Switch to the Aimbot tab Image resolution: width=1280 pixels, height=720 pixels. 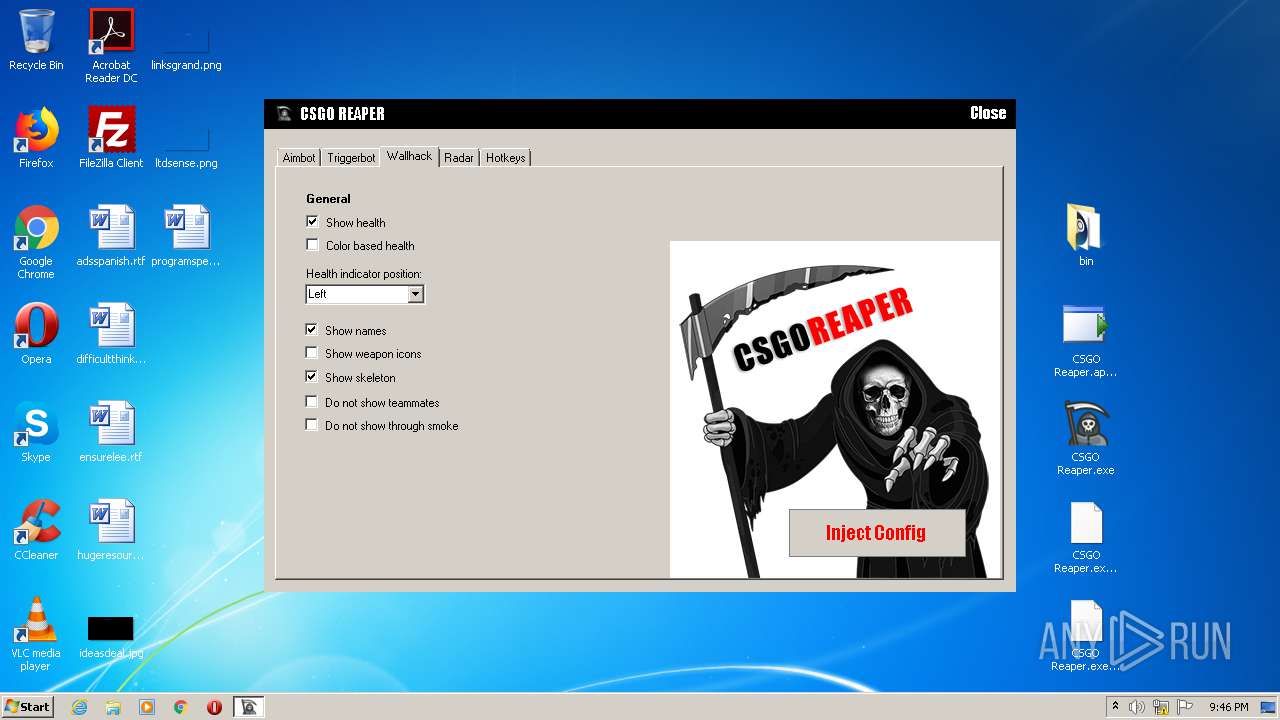299,158
